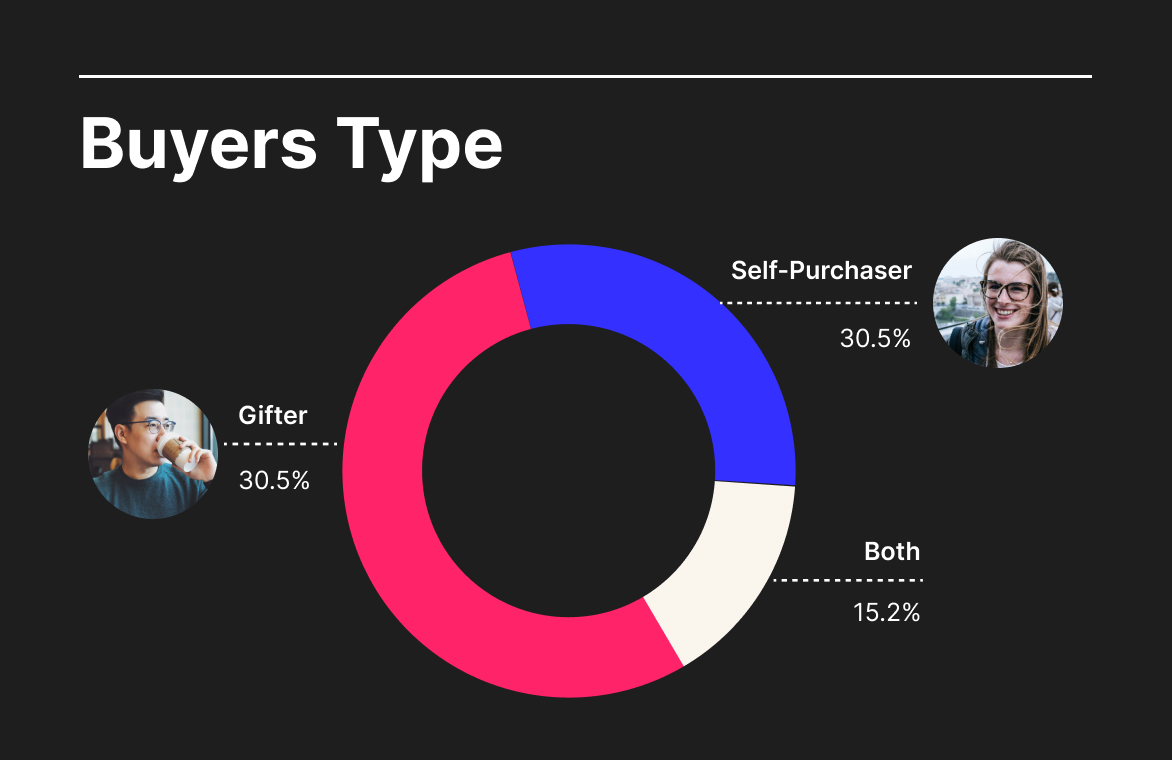Click the woman's eyeglasses in her photo

point(1005,291)
